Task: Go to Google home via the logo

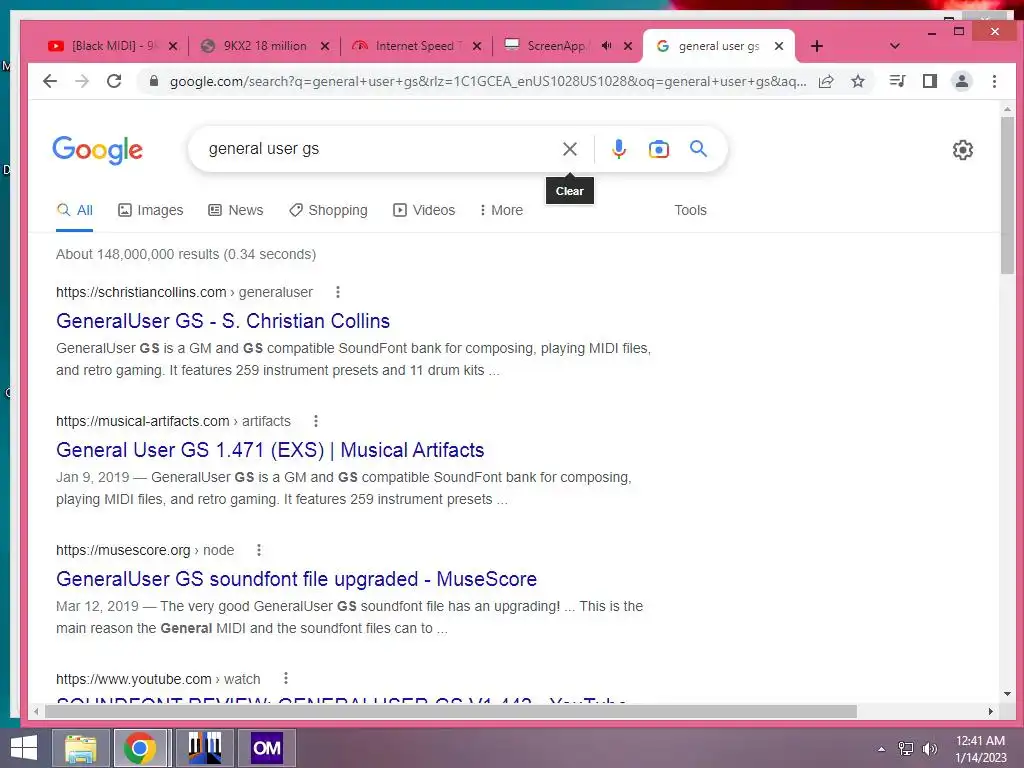Action: (x=97, y=150)
